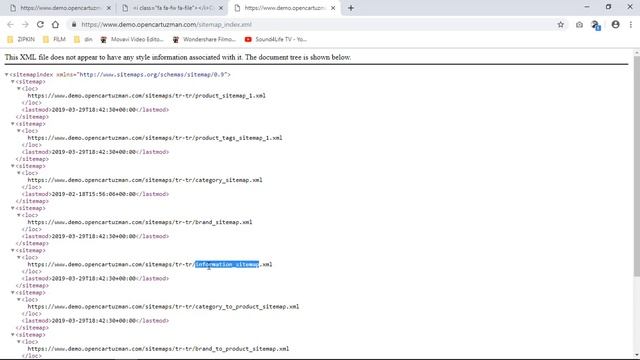Viewport: 640px width, 360px height.
Task: Open a new tab with plus button
Action: [351, 8]
